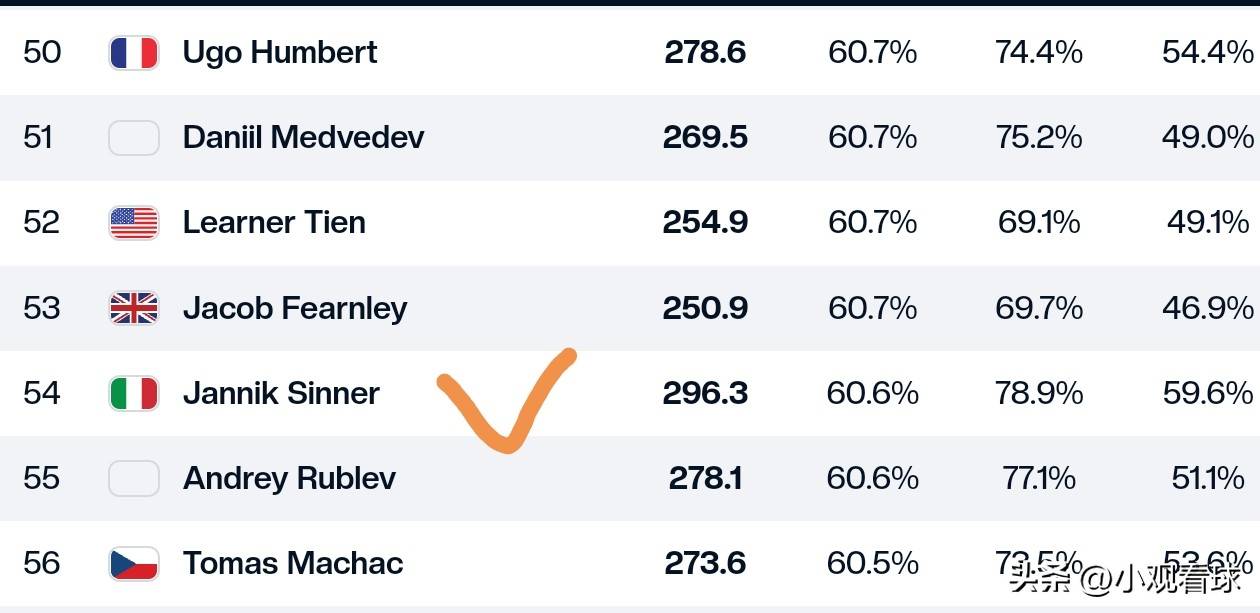
Task: Click the USA flag beside Learner Tien
Action: (x=134, y=222)
